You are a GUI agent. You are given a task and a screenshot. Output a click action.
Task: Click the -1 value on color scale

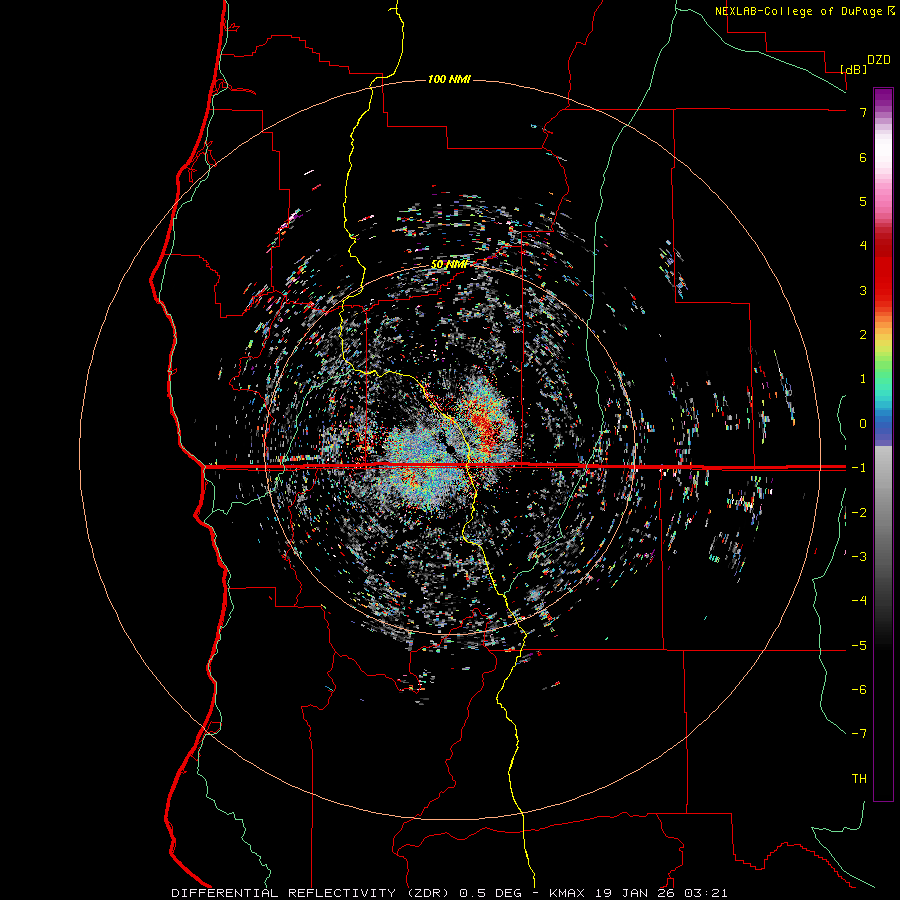coord(859,468)
